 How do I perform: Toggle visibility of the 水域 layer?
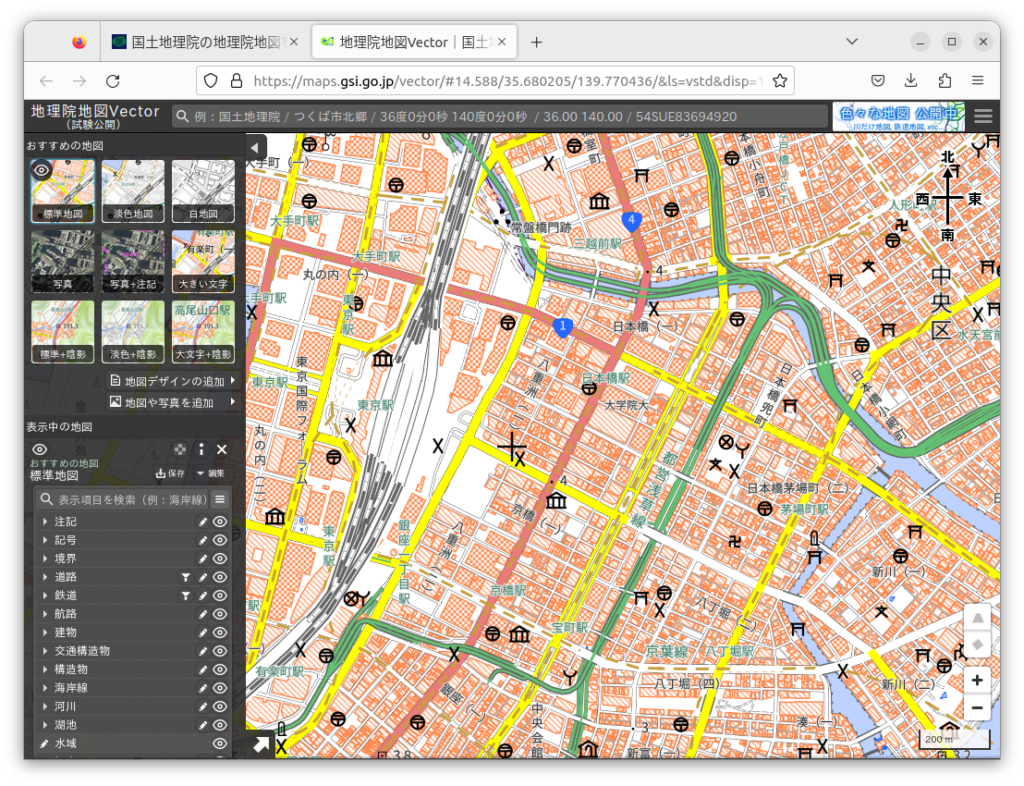pyautogui.click(x=220, y=743)
